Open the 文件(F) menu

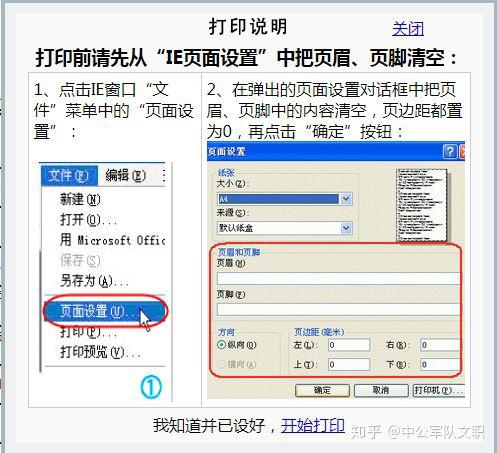click(69, 176)
